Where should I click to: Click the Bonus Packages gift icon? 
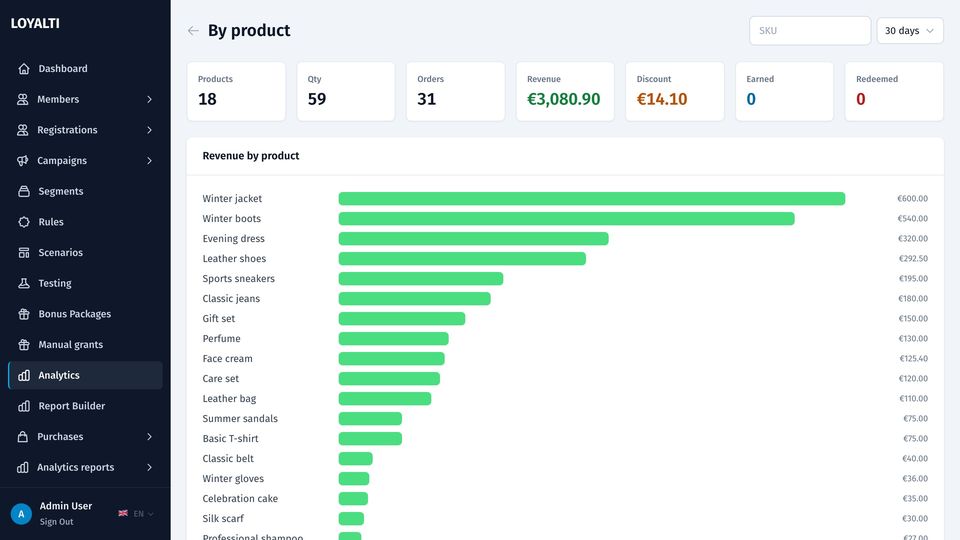(24, 313)
